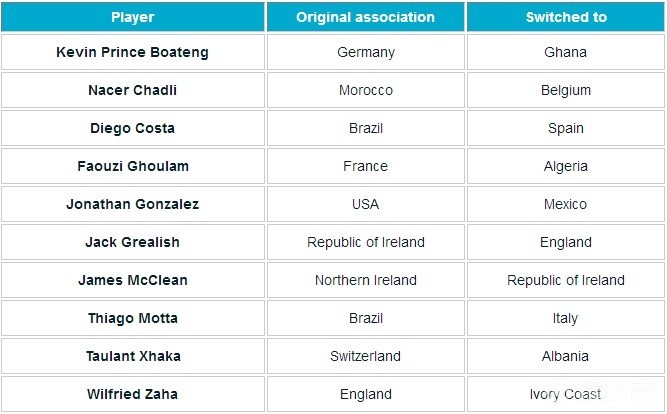This screenshot has width=668, height=414.
Task: Select the Northern Ireland cell
Action: (366, 280)
